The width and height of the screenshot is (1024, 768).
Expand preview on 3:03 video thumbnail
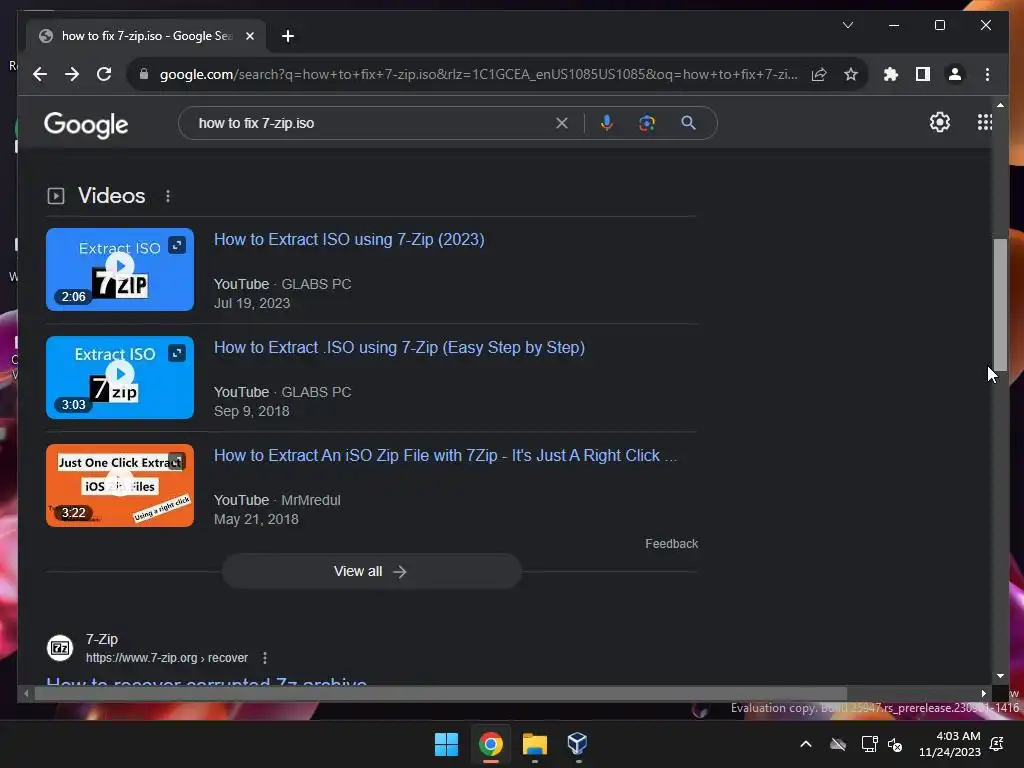pyautogui.click(x=177, y=353)
